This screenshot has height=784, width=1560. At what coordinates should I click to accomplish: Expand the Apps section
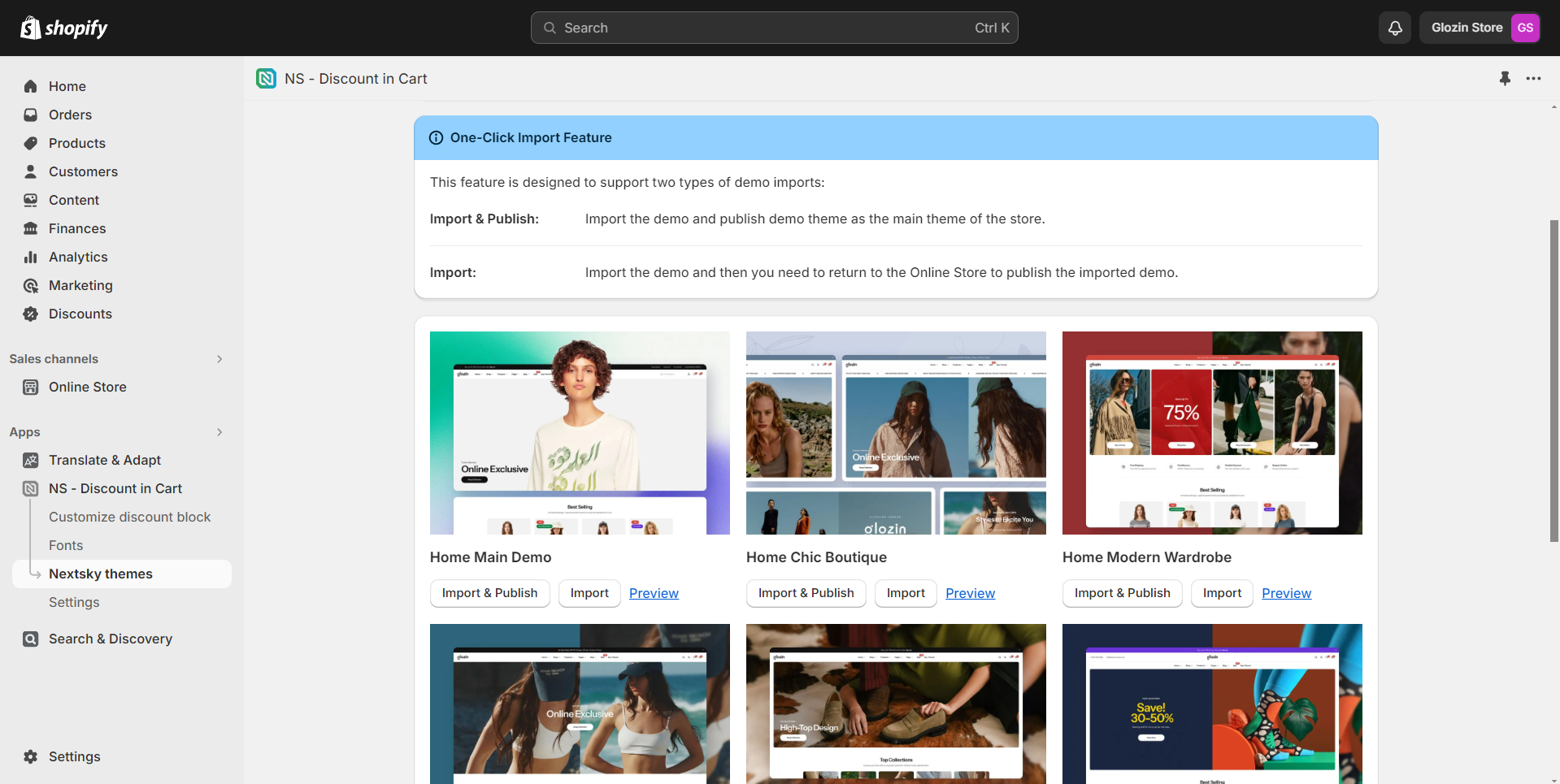(219, 432)
